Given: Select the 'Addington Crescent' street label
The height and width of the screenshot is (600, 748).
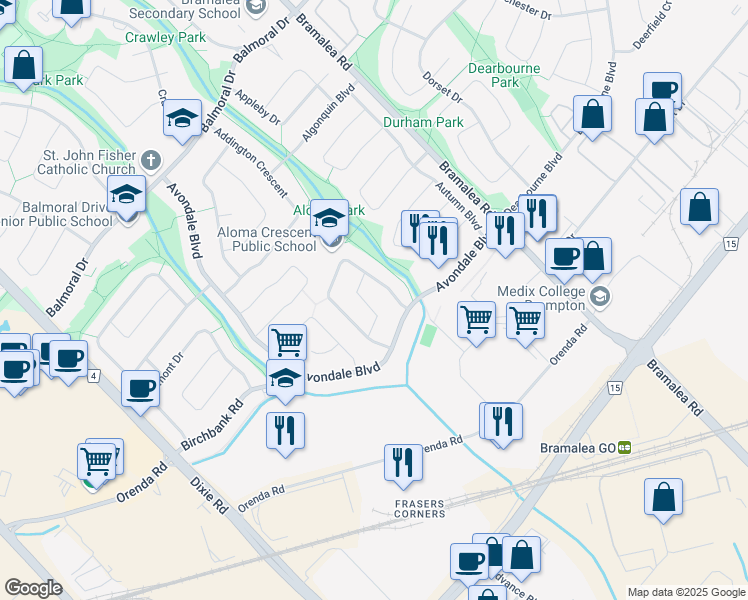Looking at the screenshot, I should [250, 163].
